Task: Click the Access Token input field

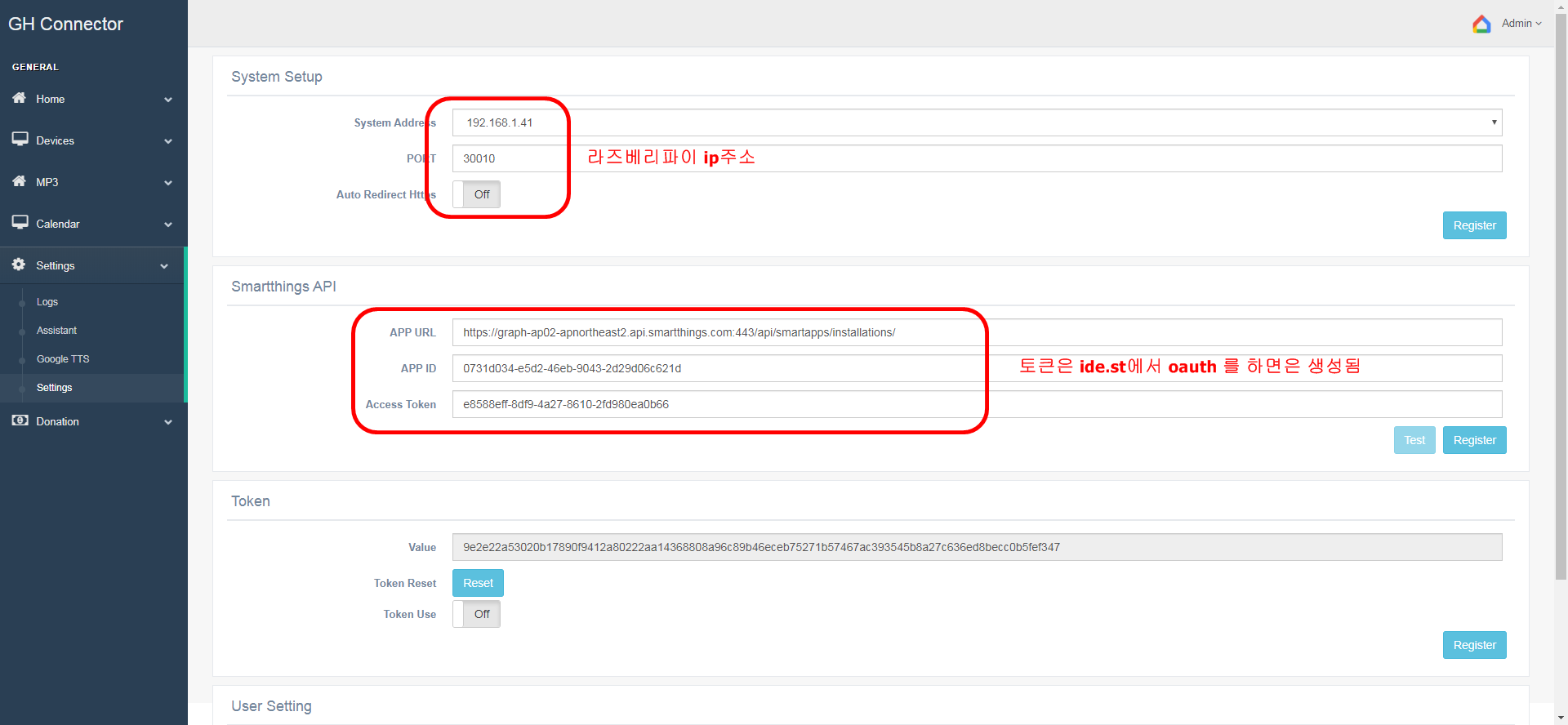Action: 977,404
